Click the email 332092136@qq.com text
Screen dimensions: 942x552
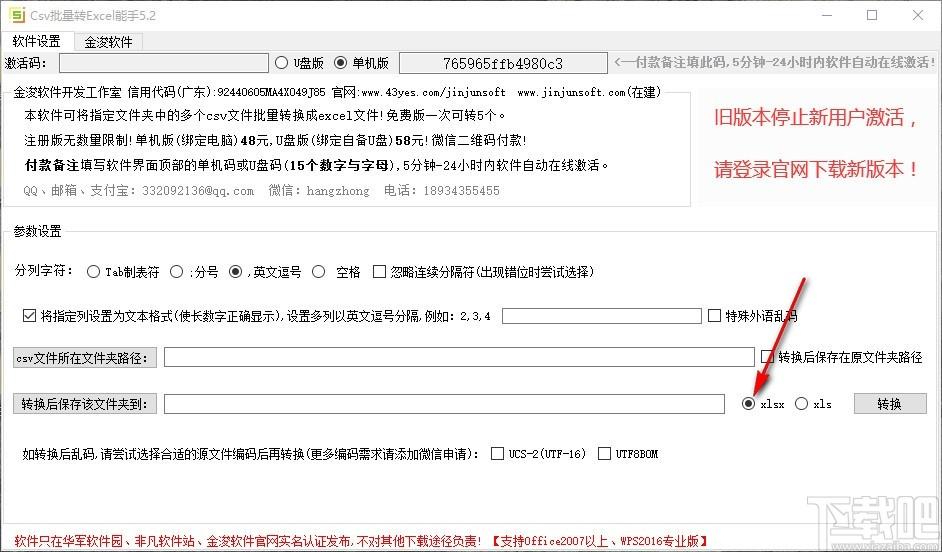pos(198,190)
